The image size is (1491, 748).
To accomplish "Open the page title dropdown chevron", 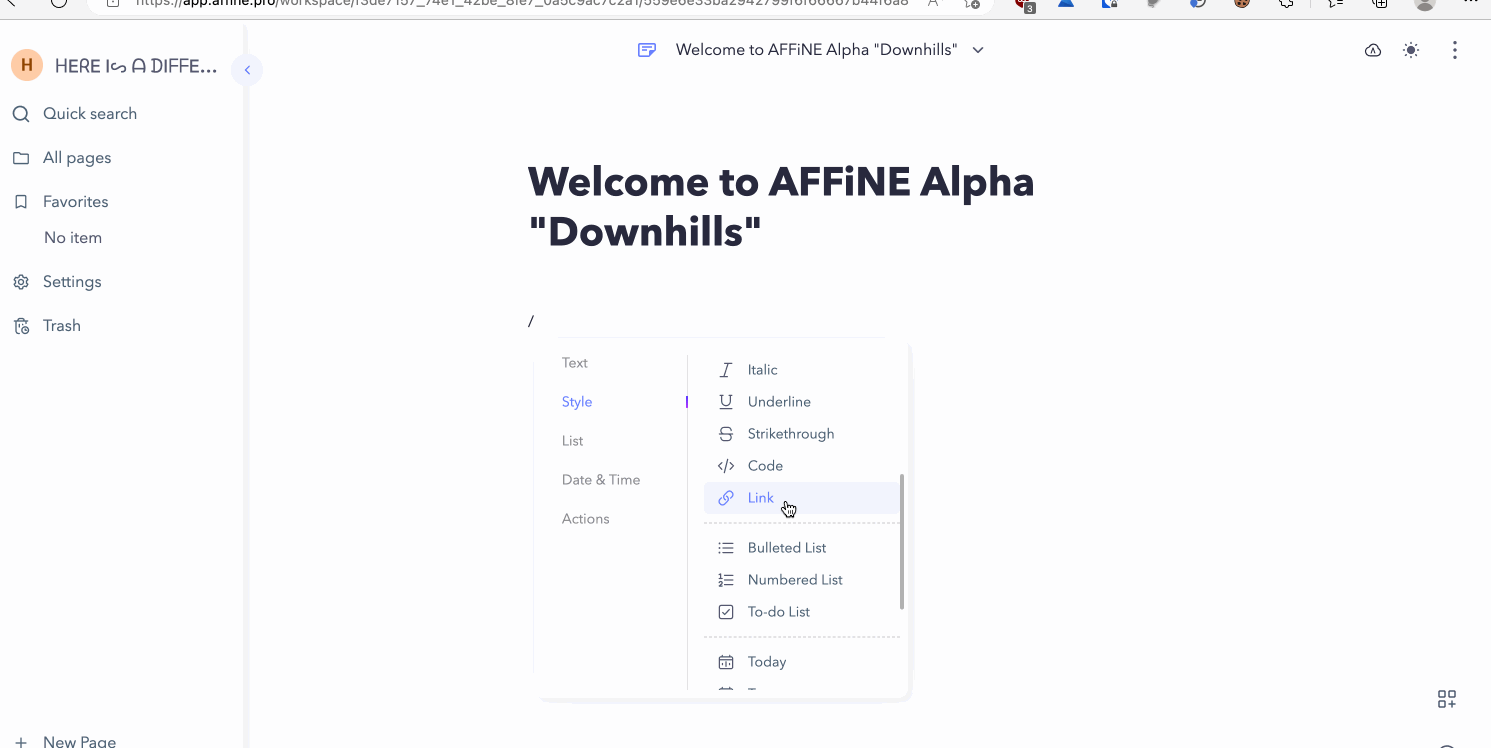I will click(977, 49).
